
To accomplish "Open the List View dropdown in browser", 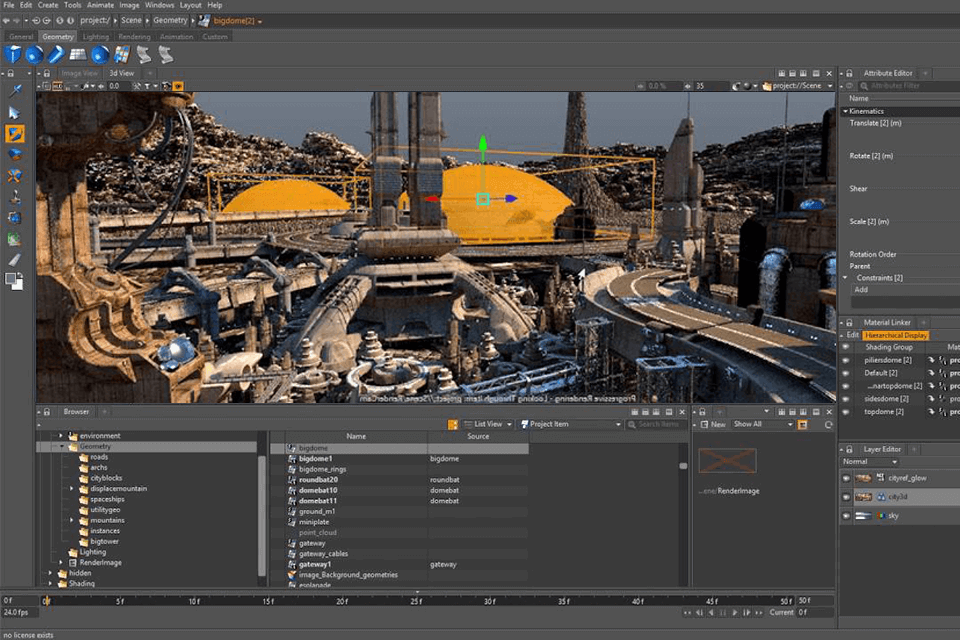I will [490, 424].
